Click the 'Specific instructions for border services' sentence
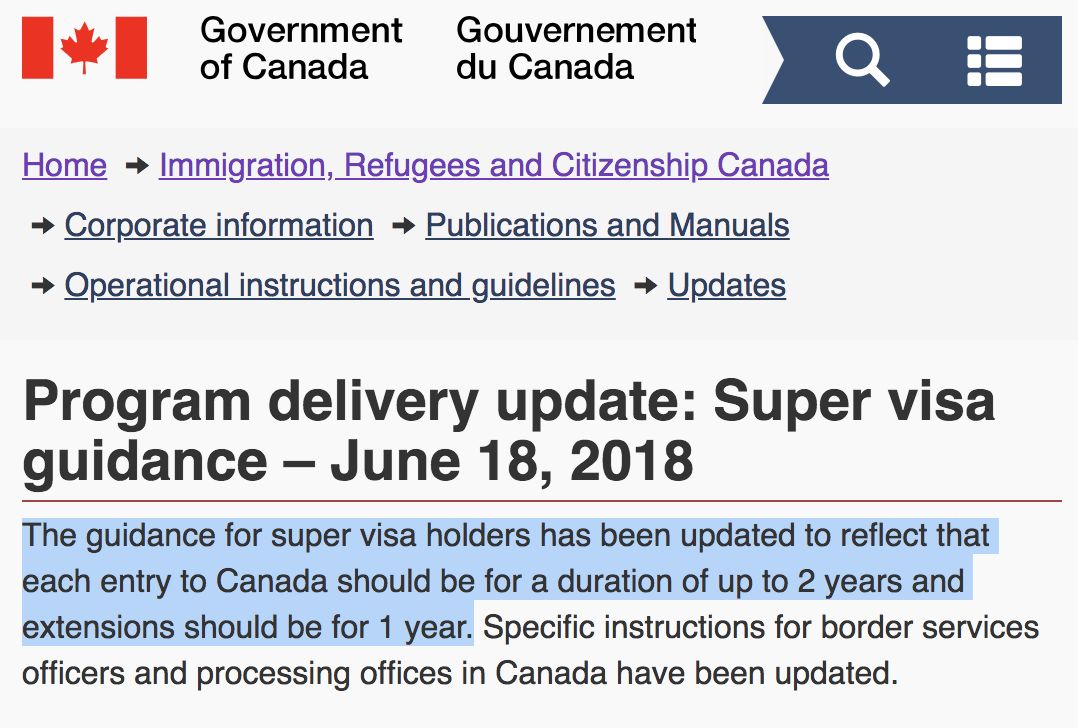This screenshot has height=728, width=1078. point(760,628)
